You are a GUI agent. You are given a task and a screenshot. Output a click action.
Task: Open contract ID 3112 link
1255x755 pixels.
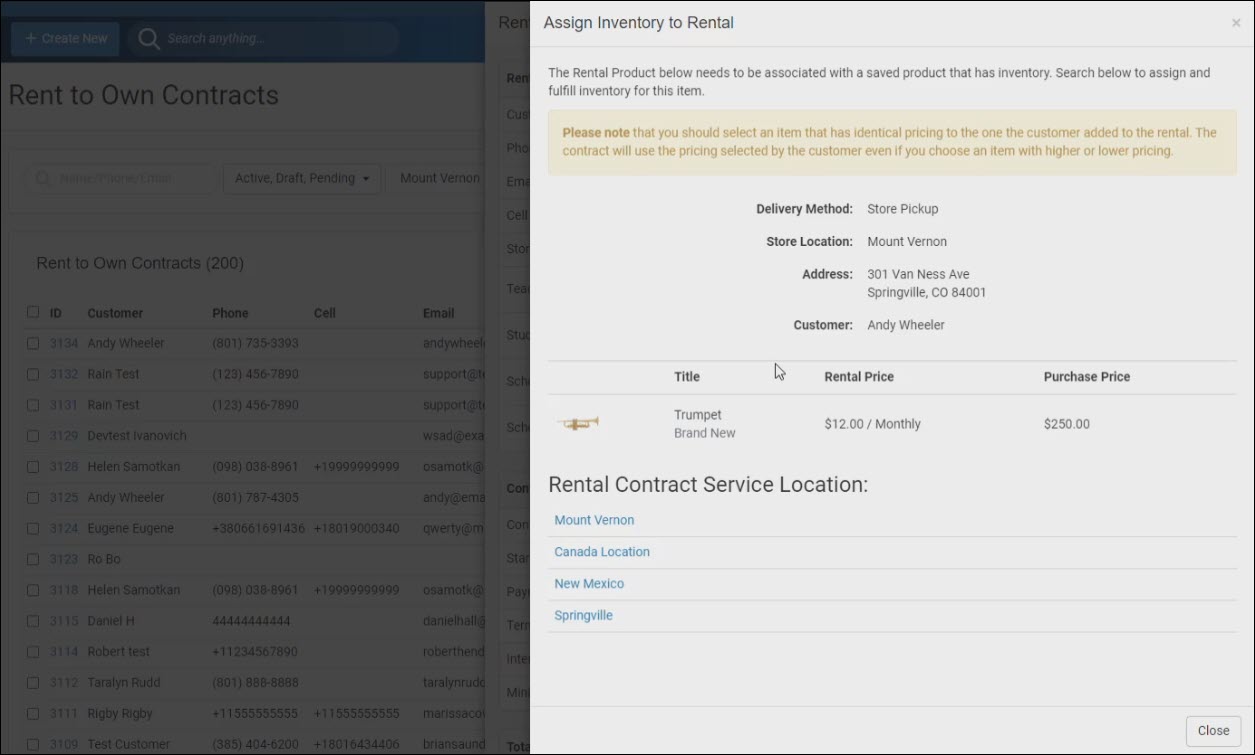(x=64, y=683)
